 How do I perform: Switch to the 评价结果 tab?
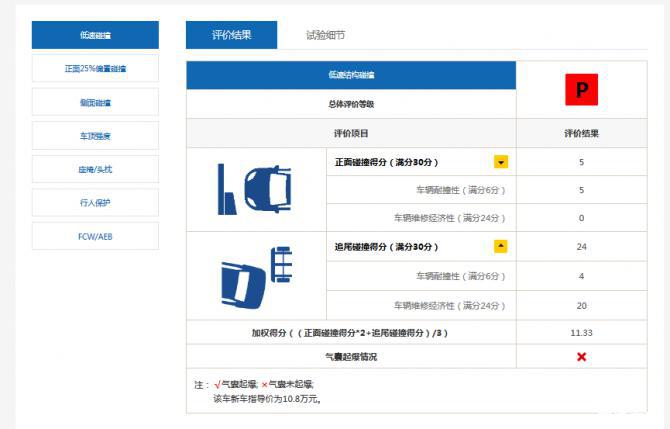click(231, 35)
